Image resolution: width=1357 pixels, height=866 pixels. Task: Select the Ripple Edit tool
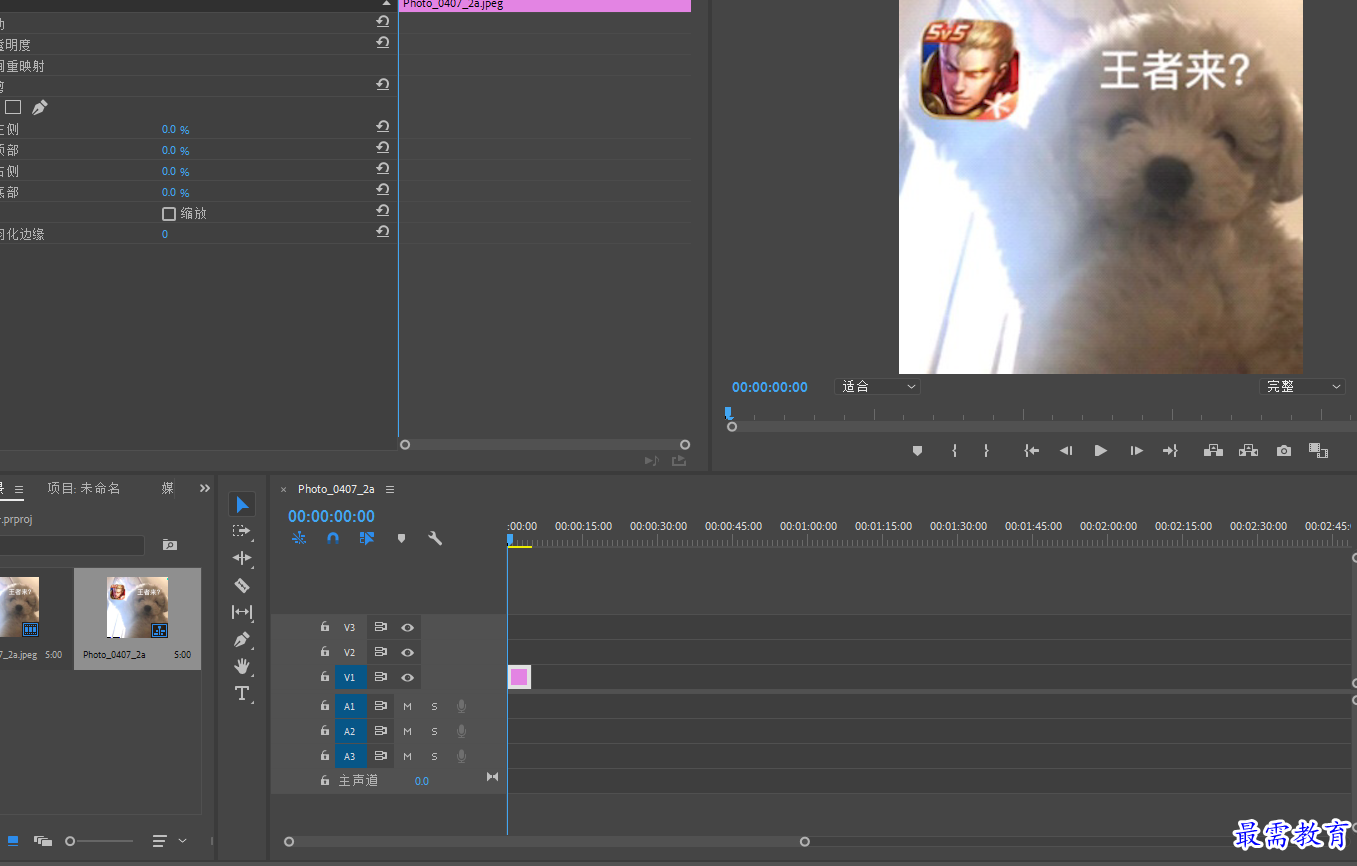pos(242,558)
